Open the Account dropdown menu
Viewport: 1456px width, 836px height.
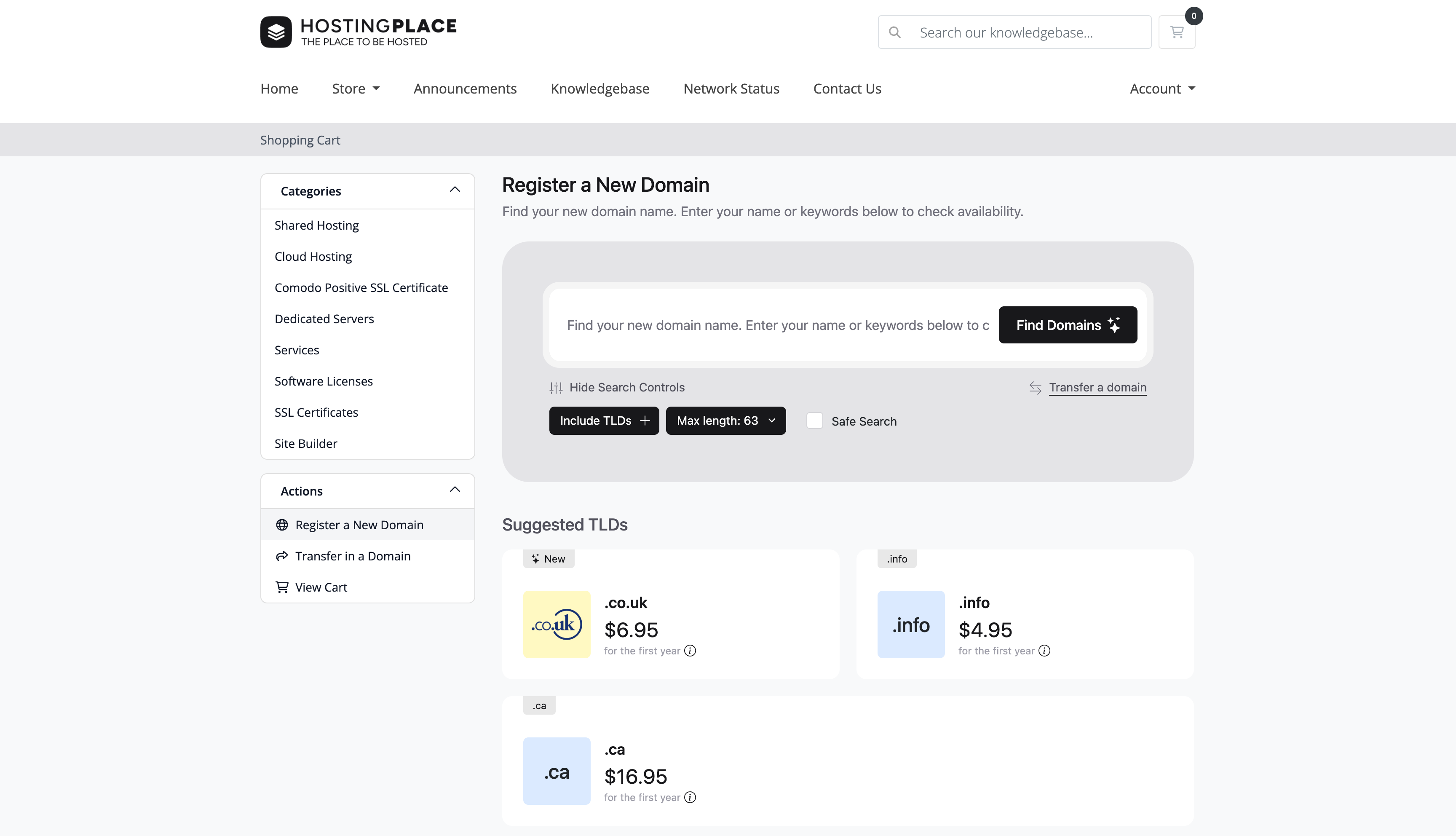click(x=1162, y=88)
